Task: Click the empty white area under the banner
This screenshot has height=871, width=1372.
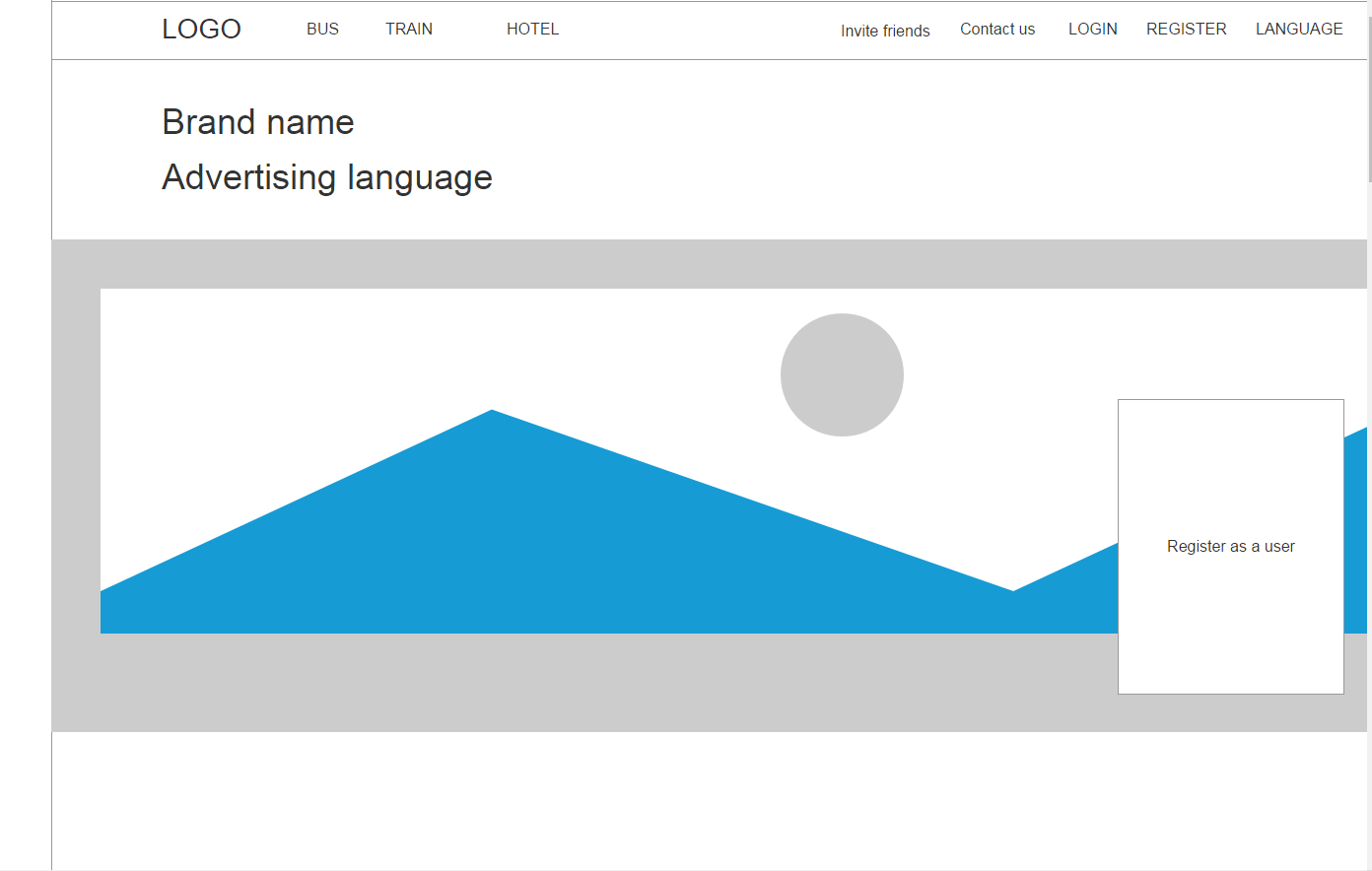Action: pyautogui.click(x=690, y=798)
